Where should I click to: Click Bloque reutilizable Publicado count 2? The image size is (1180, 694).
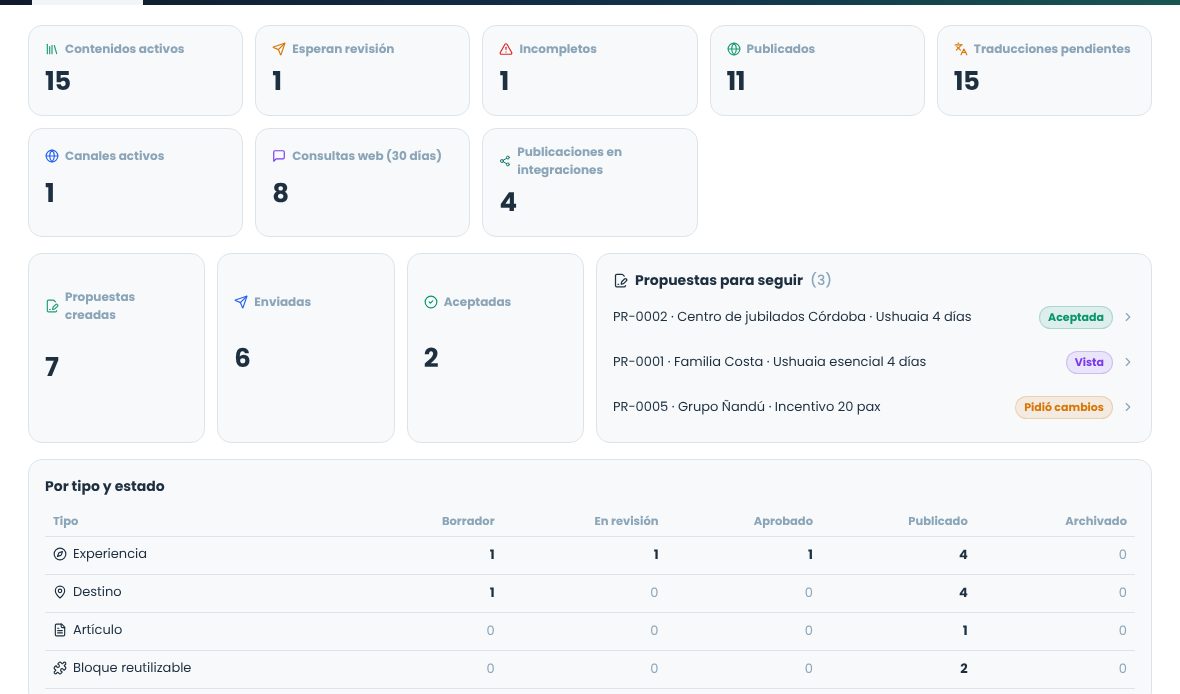pyautogui.click(x=964, y=668)
